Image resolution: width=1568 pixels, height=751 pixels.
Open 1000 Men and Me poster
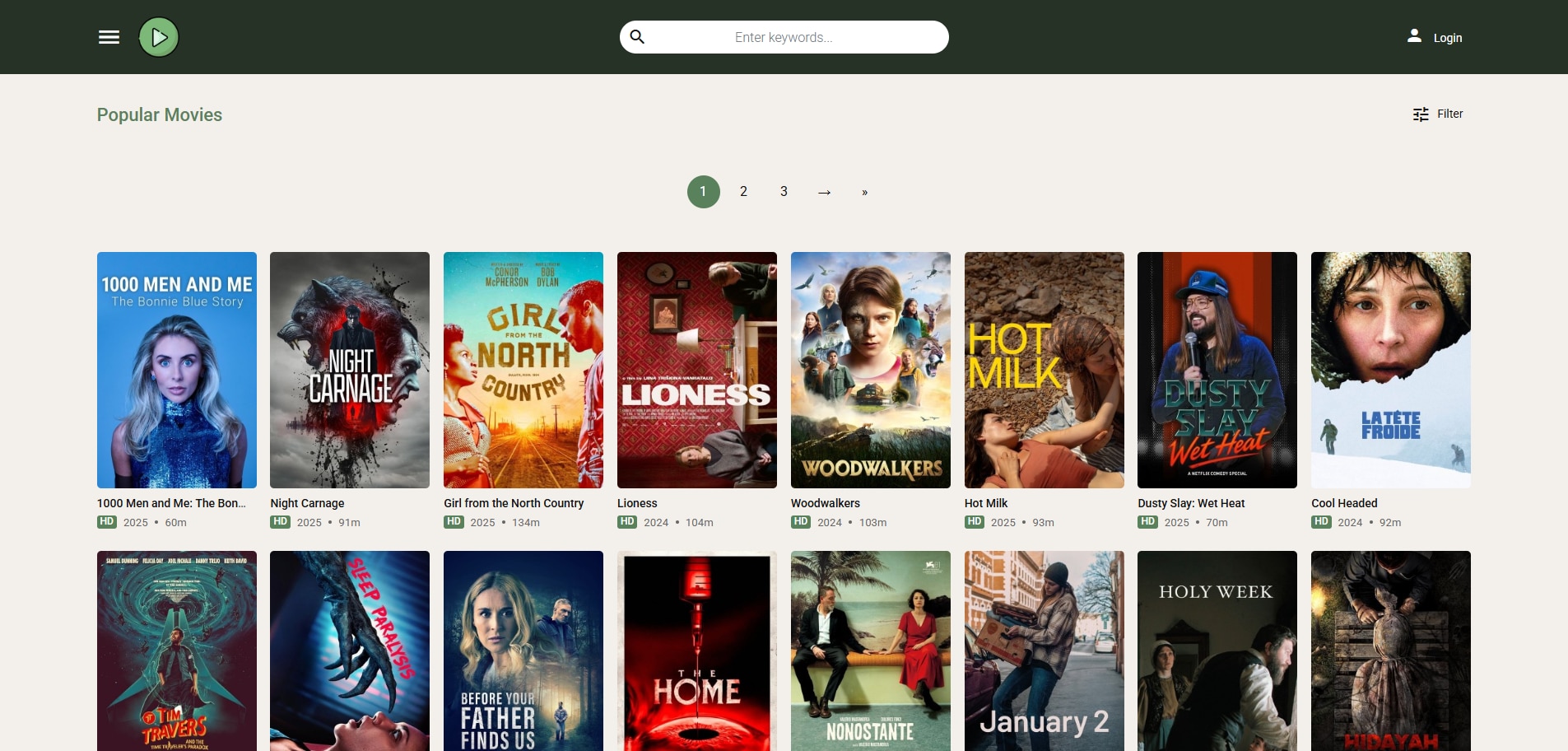[177, 371]
